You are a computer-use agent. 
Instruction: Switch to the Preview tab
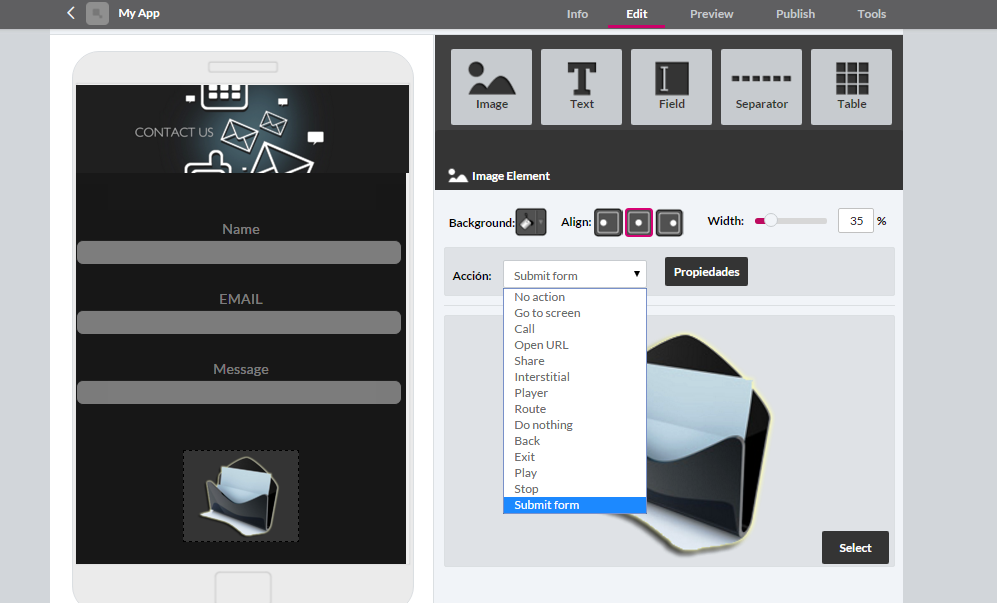coord(712,14)
